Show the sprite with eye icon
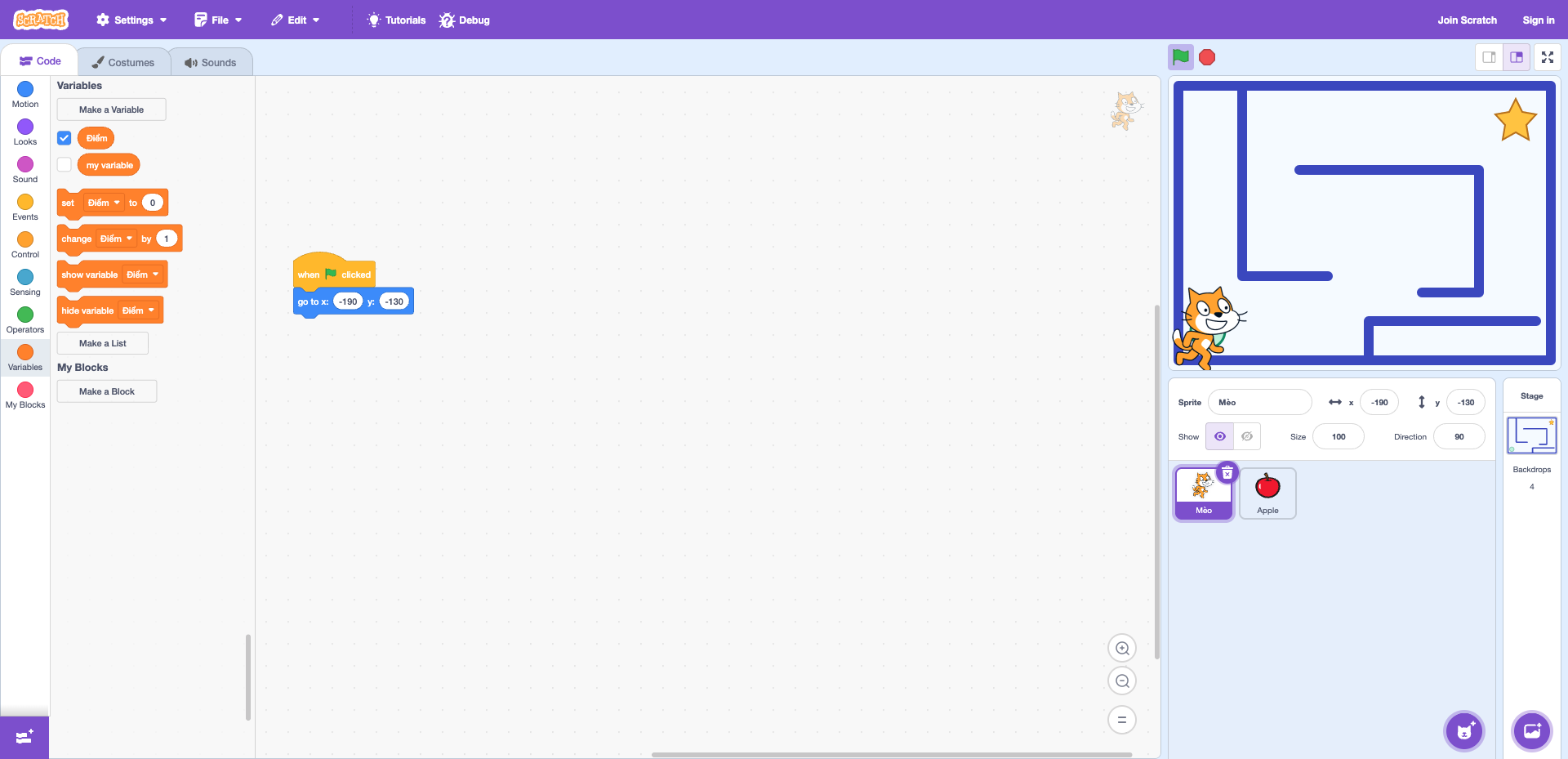The height and width of the screenshot is (759, 1568). pyautogui.click(x=1220, y=436)
